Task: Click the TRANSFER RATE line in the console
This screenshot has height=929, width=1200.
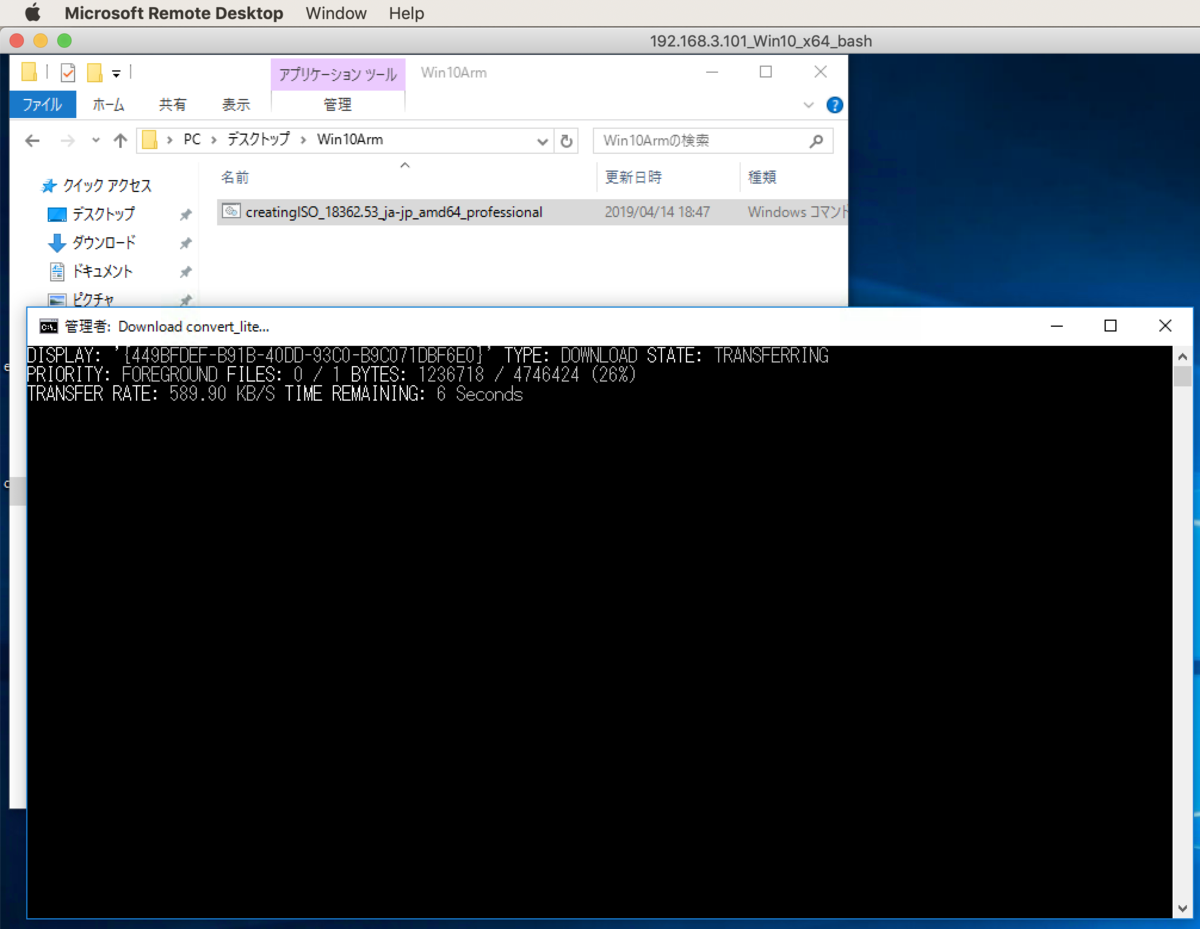Action: pos(275,394)
